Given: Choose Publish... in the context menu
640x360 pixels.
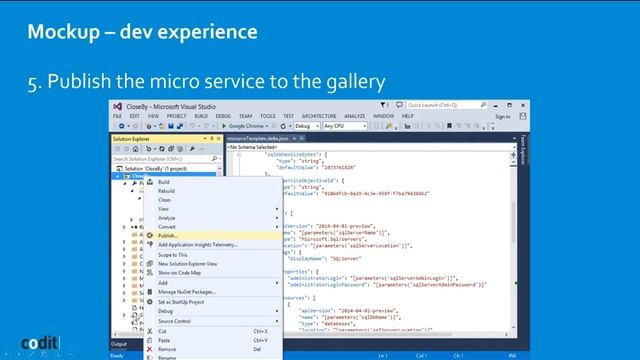Looking at the screenshot, I should point(213,236).
